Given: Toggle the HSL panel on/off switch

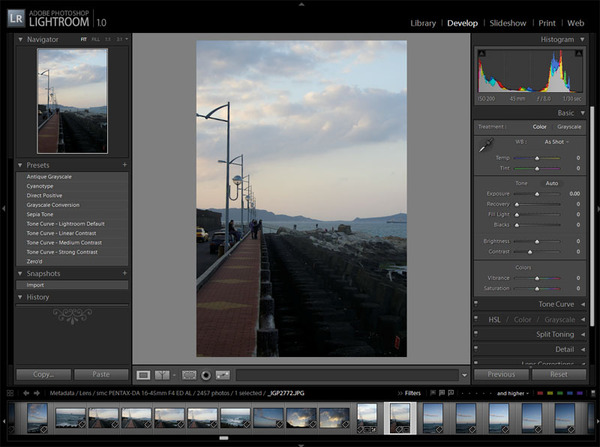Looking at the screenshot, I should [x=476, y=319].
